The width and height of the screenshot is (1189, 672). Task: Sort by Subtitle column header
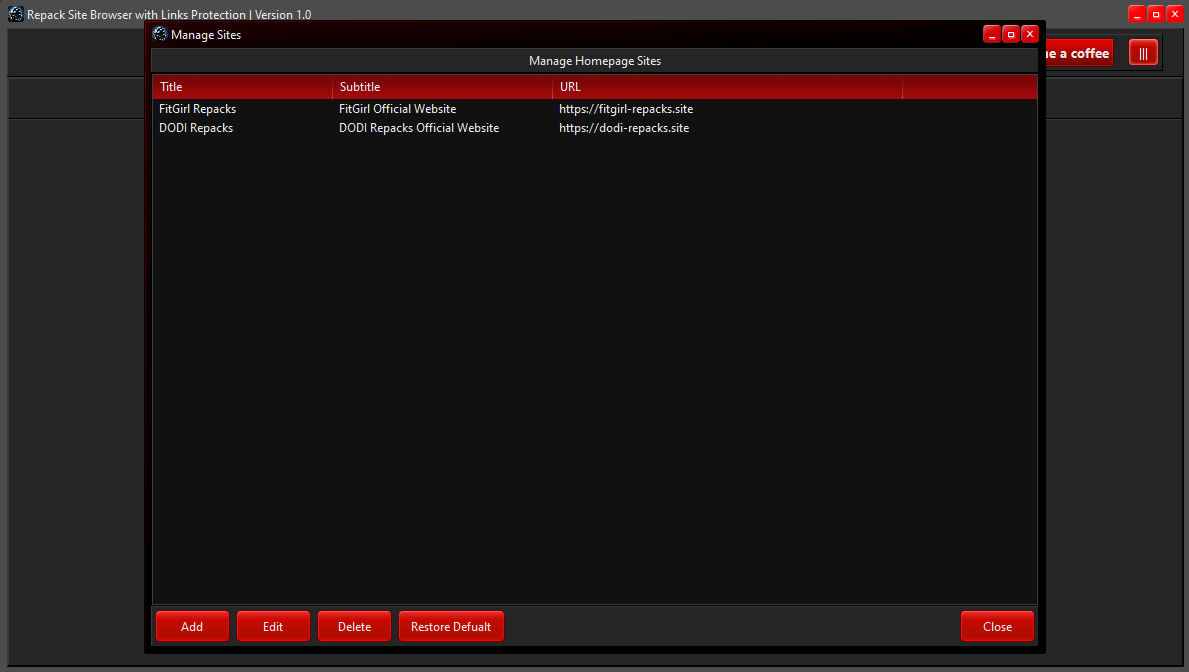443,87
